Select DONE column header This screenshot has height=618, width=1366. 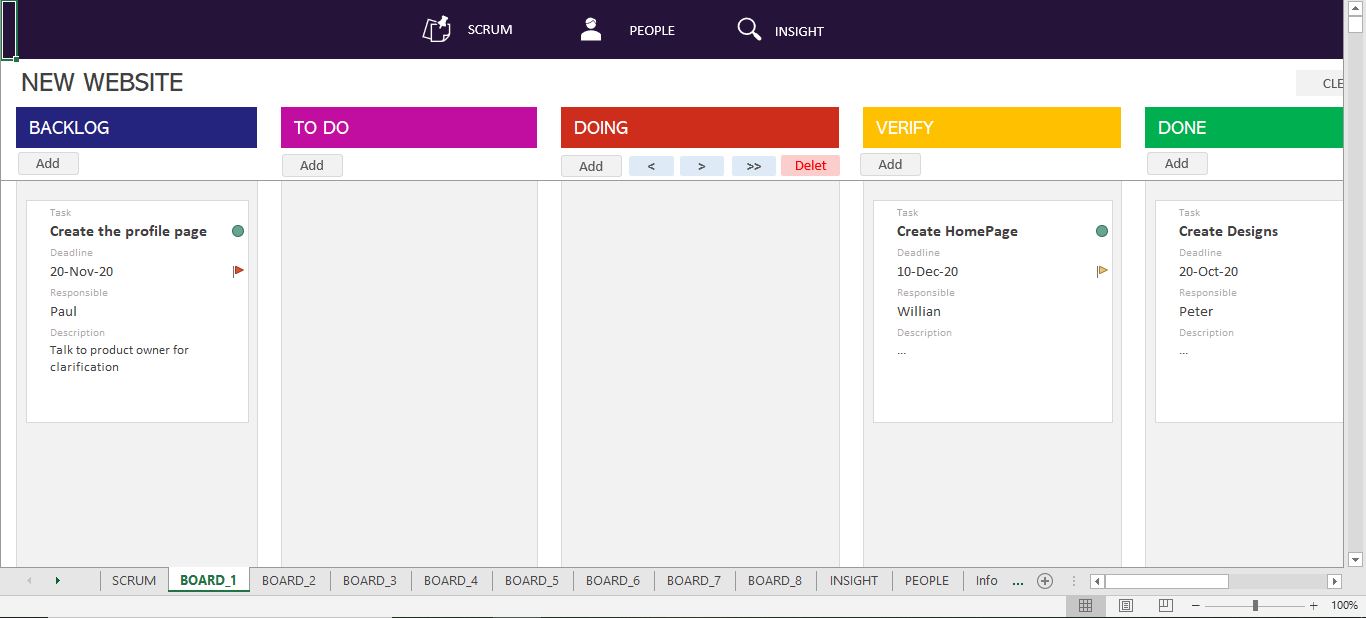[1244, 128]
